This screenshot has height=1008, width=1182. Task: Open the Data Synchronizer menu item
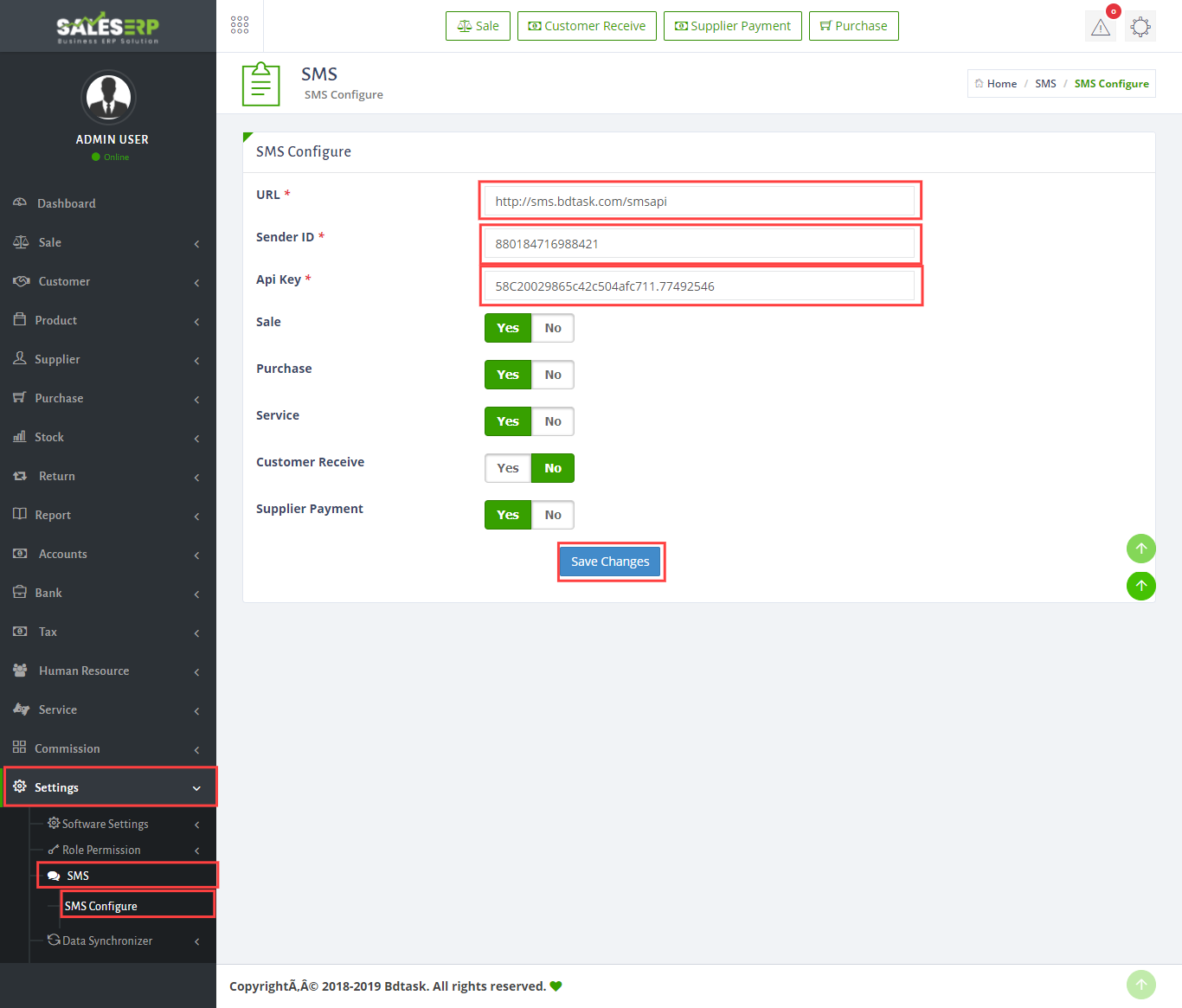107,941
